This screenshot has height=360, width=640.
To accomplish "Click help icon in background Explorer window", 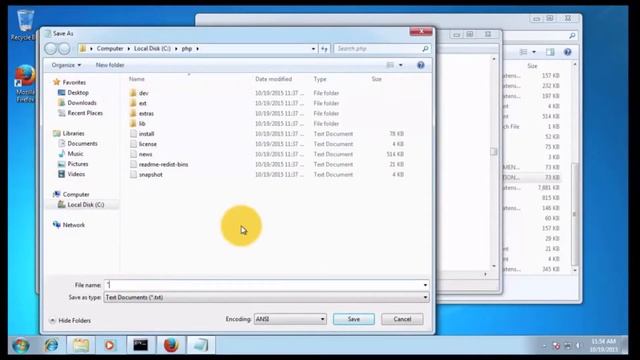I will point(567,52).
